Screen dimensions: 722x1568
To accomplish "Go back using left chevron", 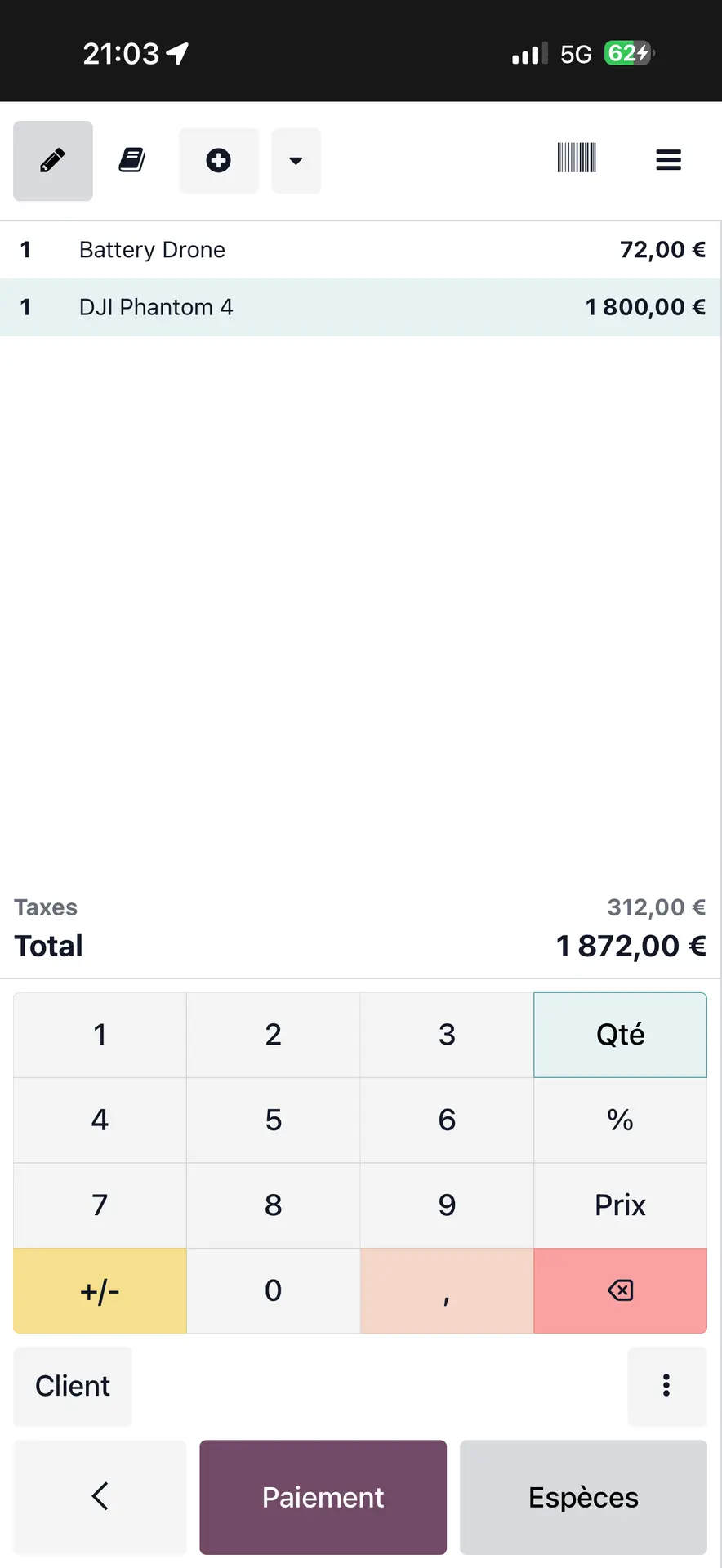I will click(x=100, y=1496).
